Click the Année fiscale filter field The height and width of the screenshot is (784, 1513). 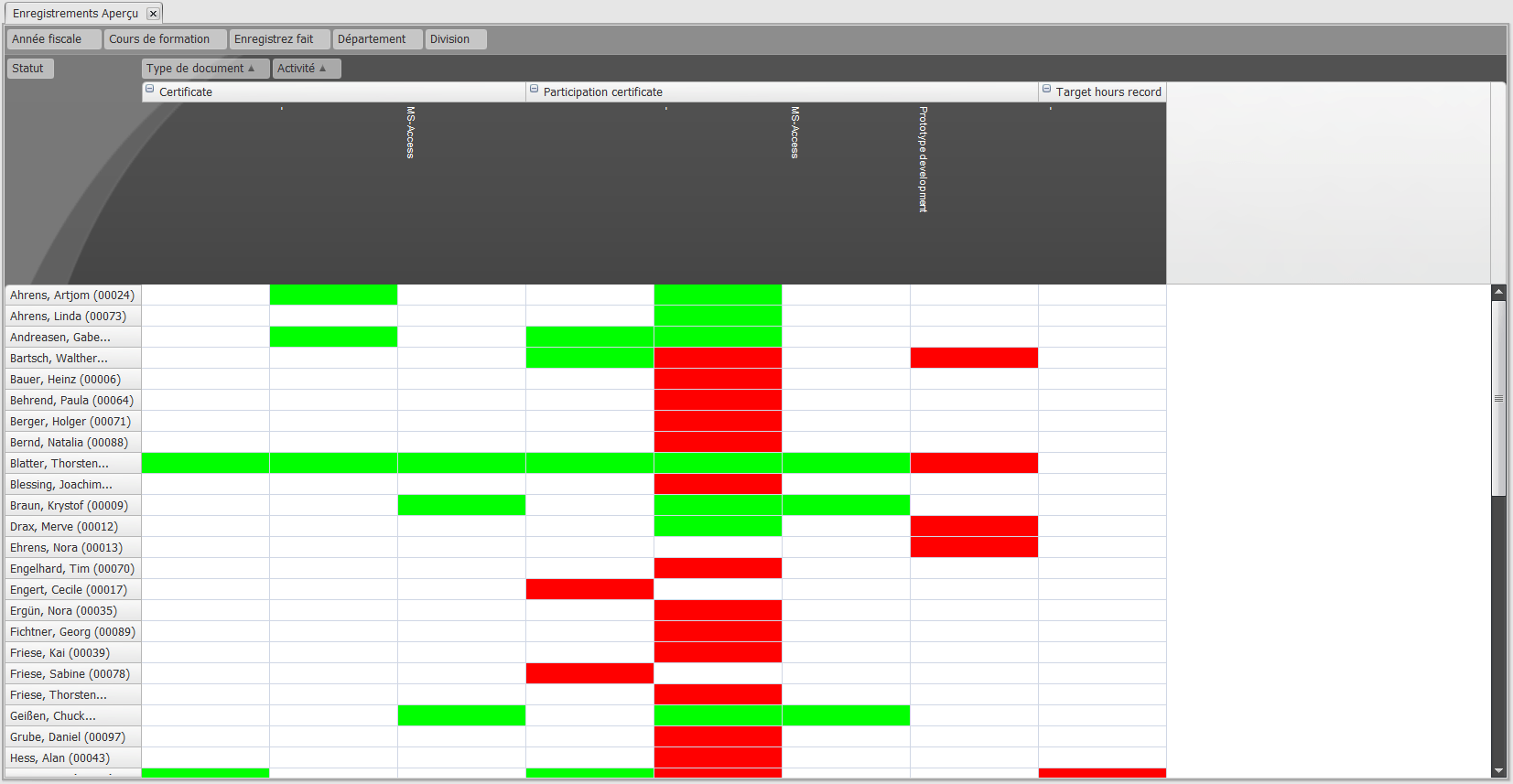tap(53, 39)
